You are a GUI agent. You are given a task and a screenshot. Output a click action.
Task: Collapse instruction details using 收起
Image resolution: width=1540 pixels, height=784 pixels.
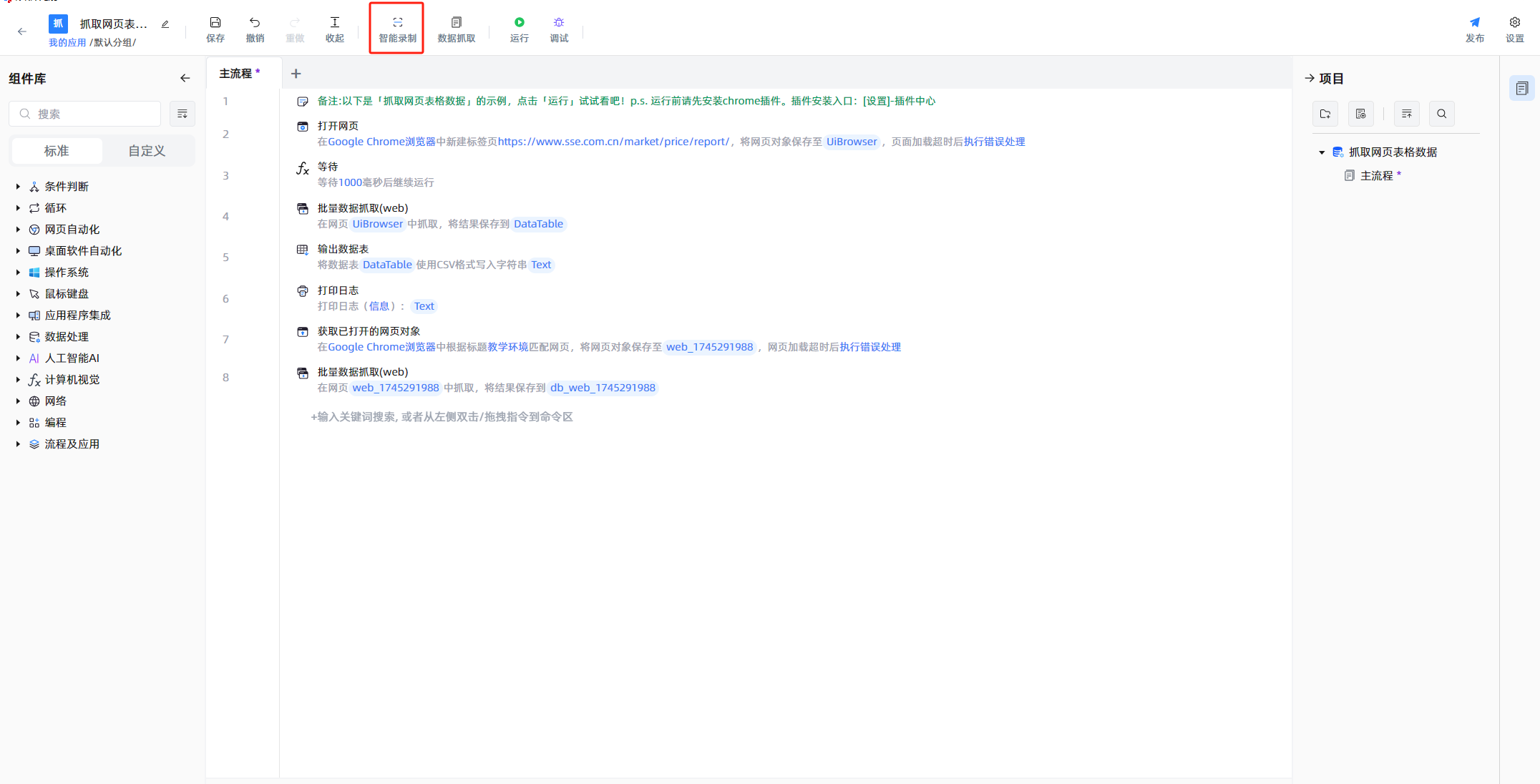point(334,29)
